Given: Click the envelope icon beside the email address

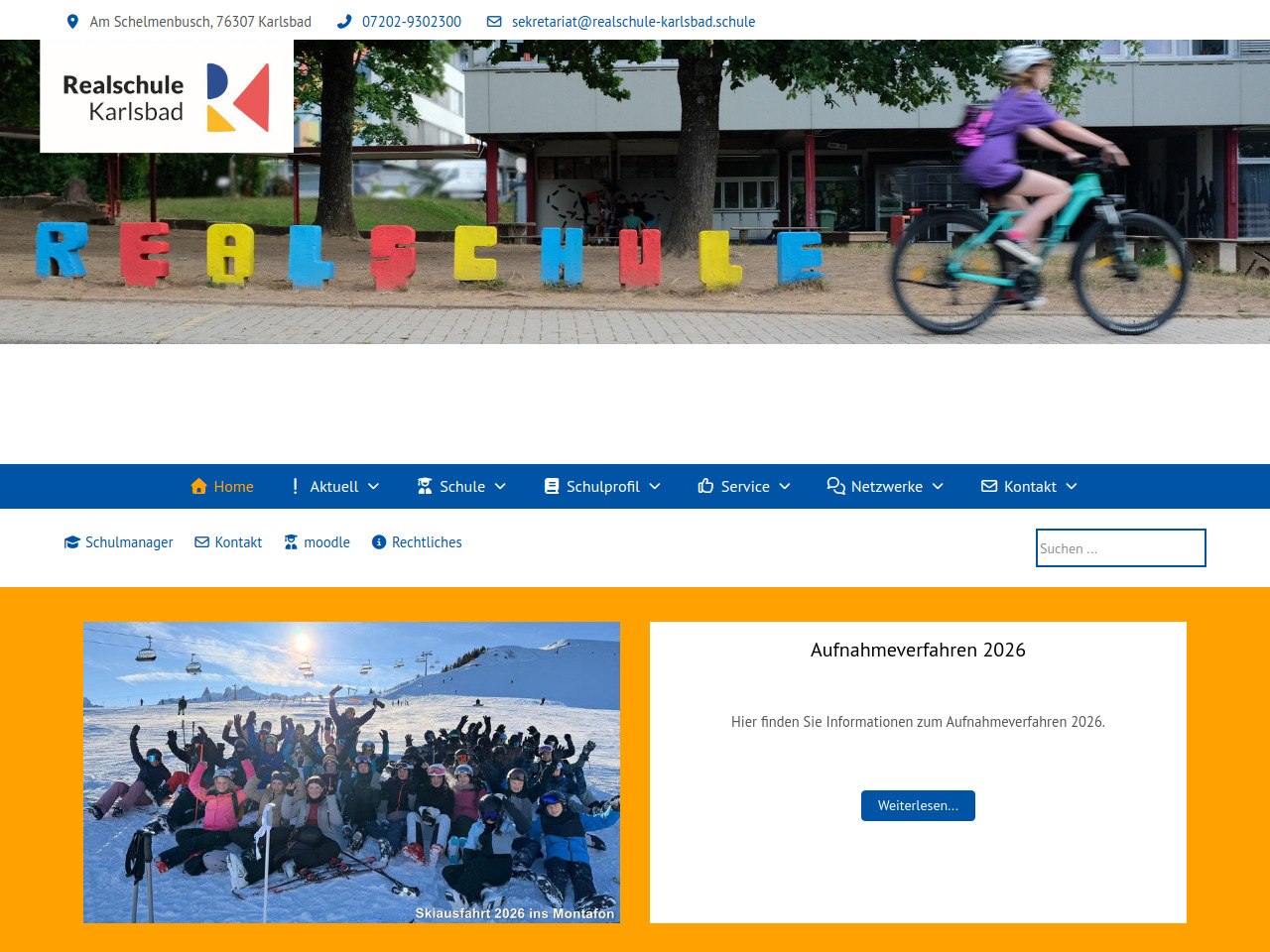Looking at the screenshot, I should coord(494,22).
